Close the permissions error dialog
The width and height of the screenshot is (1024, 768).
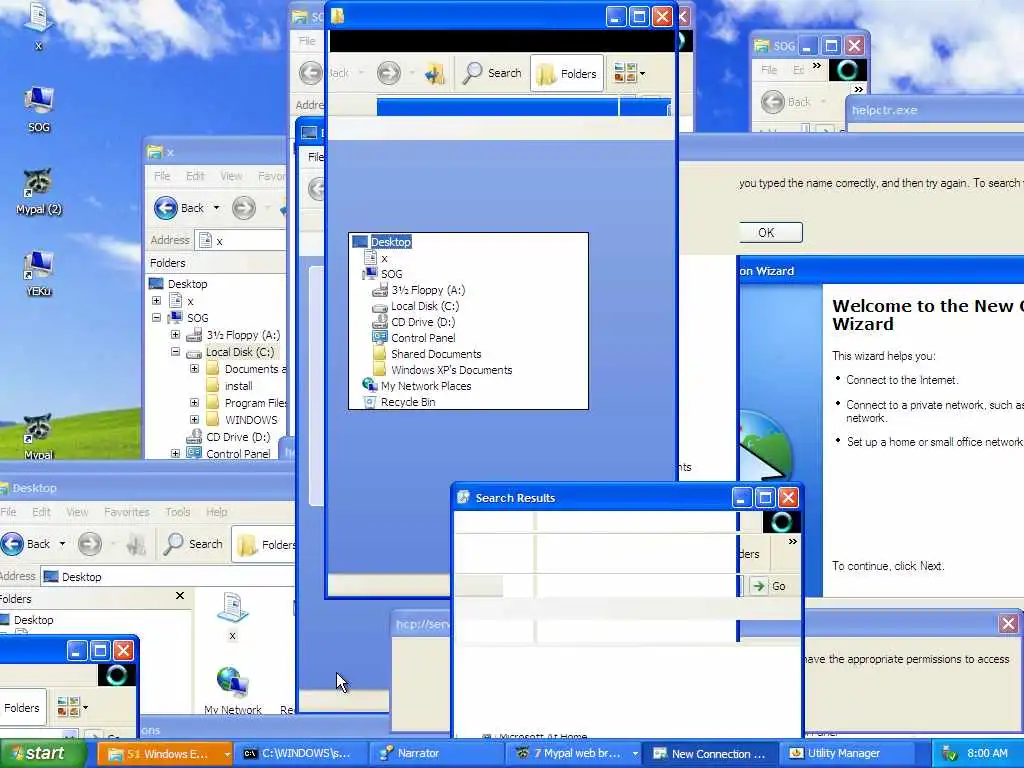click(1008, 624)
